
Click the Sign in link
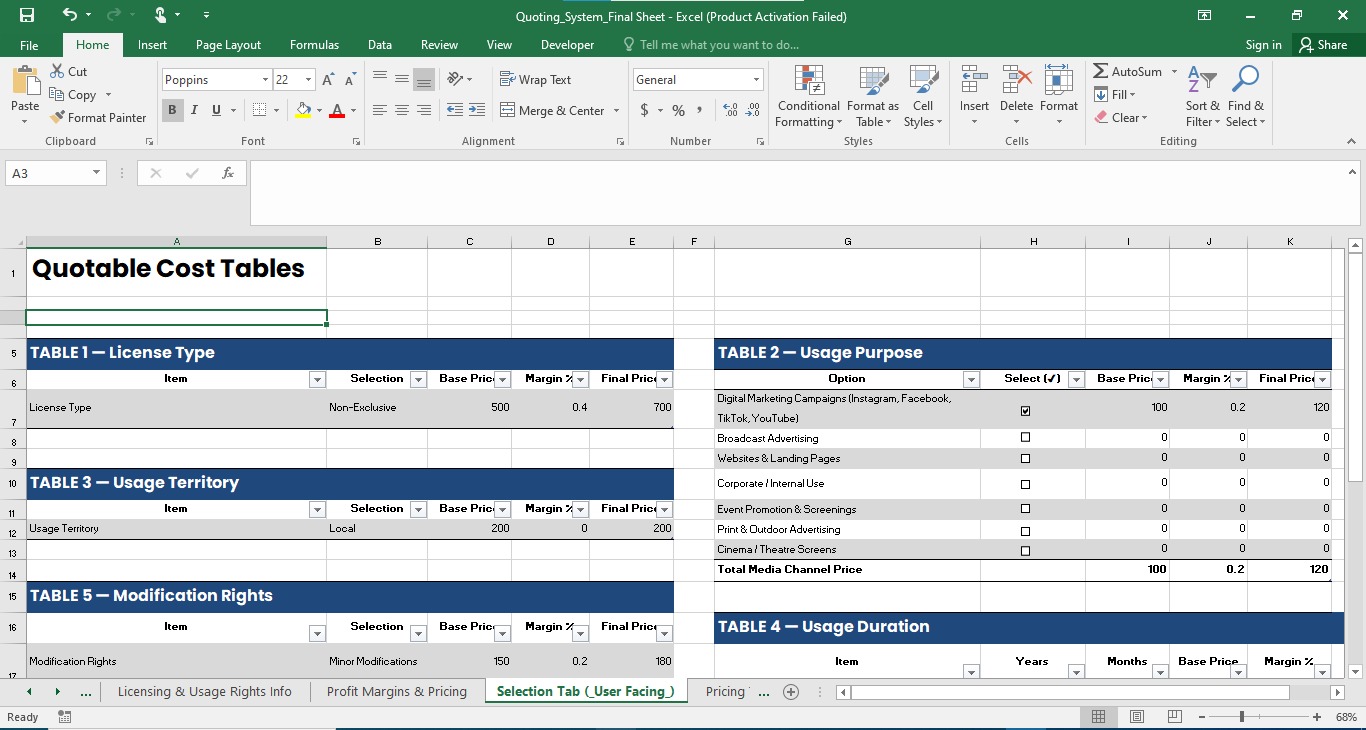pos(1263,44)
